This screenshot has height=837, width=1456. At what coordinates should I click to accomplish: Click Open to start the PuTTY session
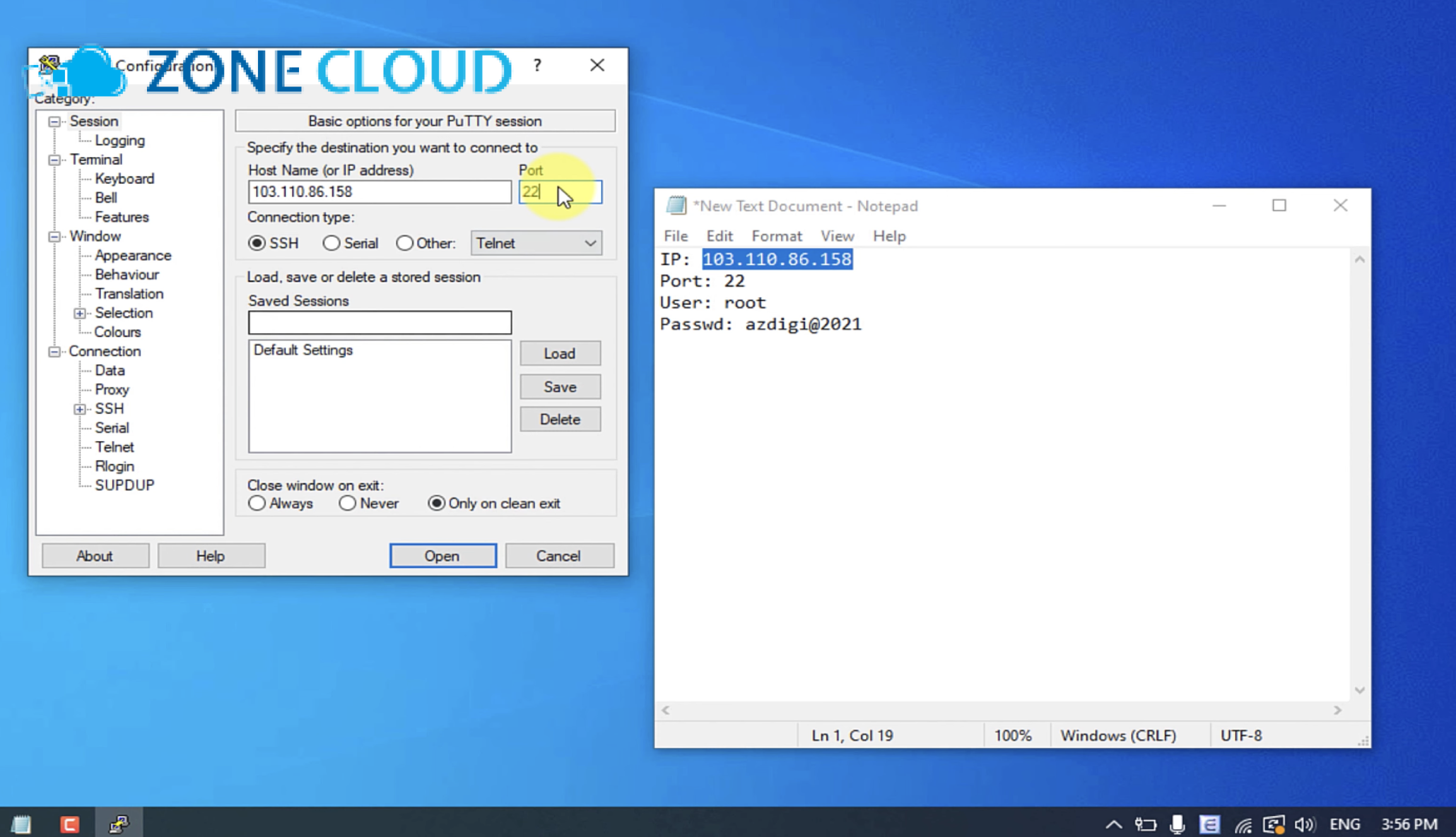(442, 555)
